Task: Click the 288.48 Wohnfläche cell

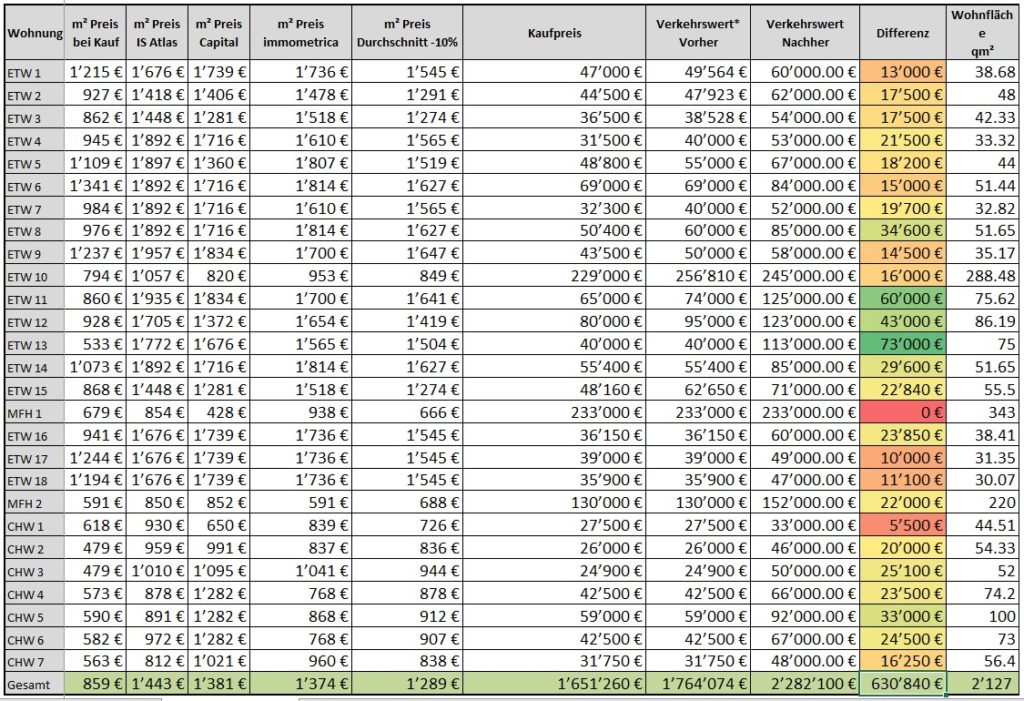Action: [983, 276]
